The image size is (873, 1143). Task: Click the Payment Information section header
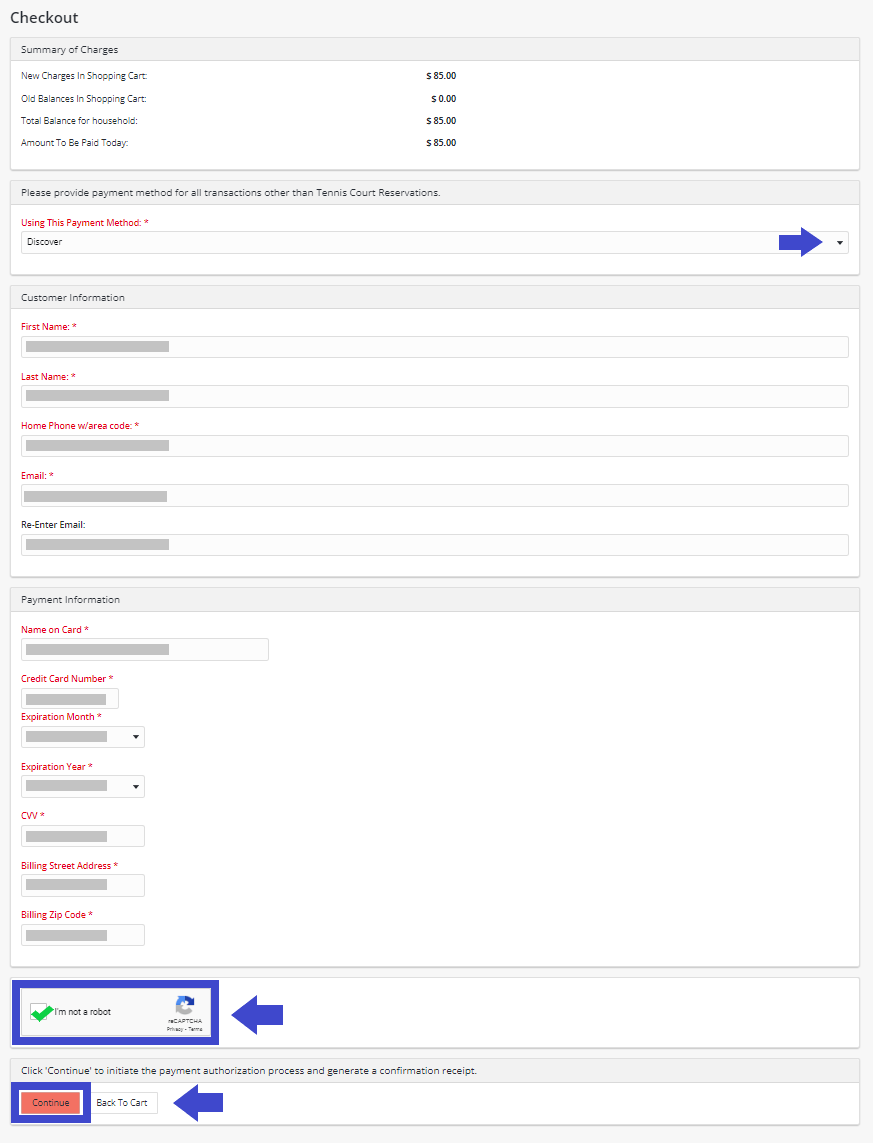click(x=71, y=599)
